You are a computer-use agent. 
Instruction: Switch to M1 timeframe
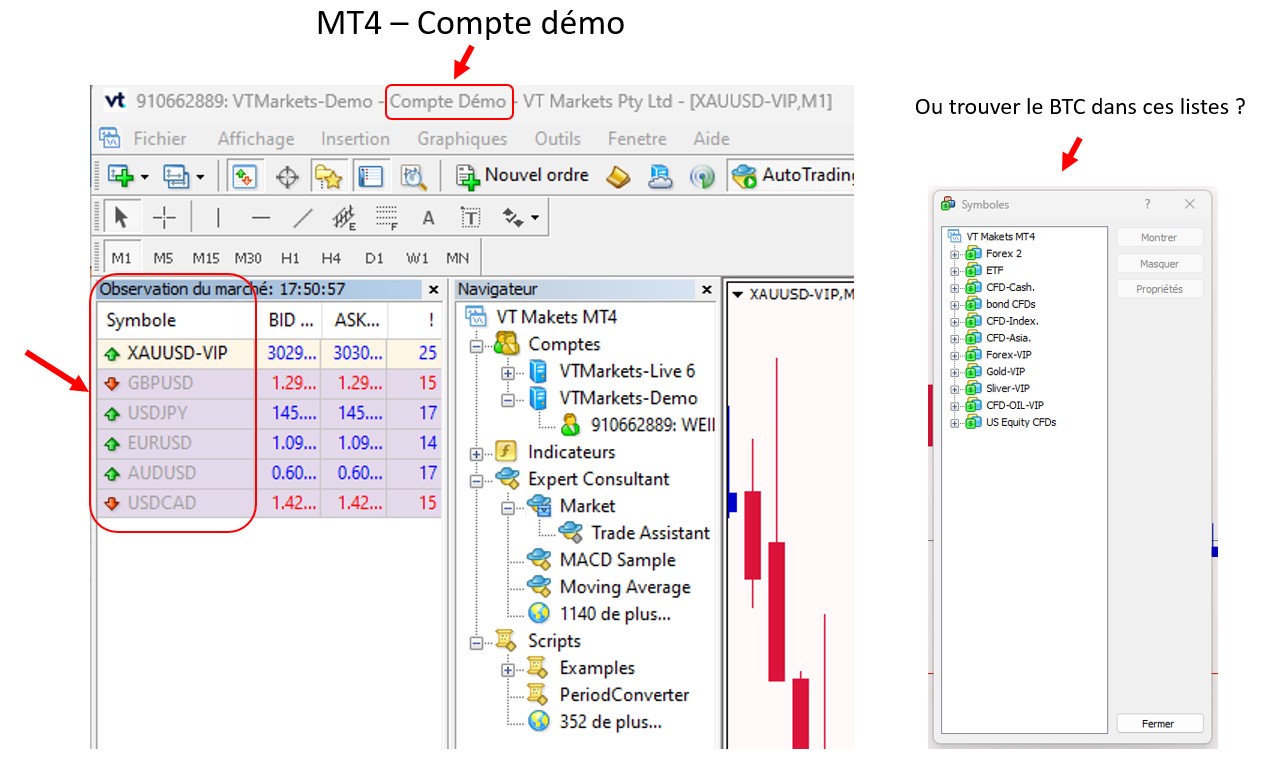[x=121, y=258]
